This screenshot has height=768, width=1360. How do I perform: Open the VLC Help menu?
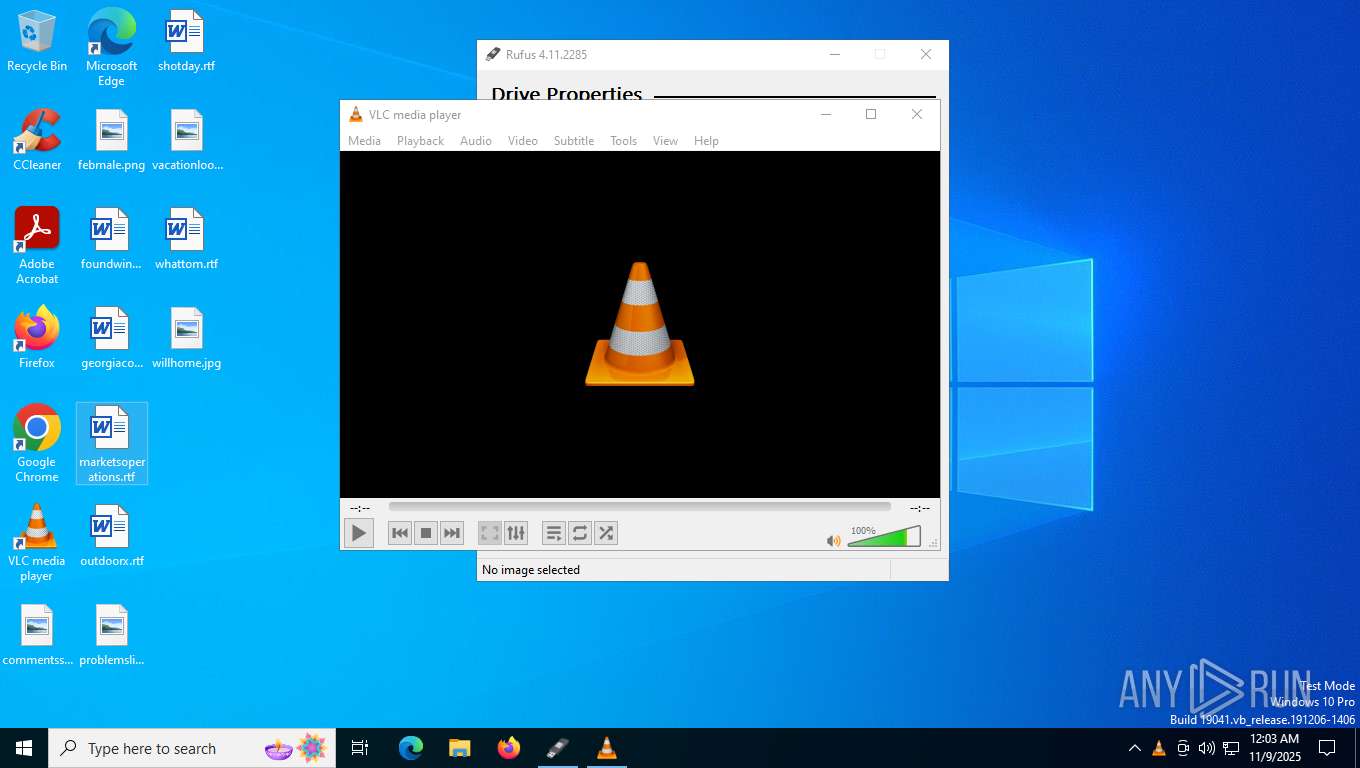click(706, 141)
